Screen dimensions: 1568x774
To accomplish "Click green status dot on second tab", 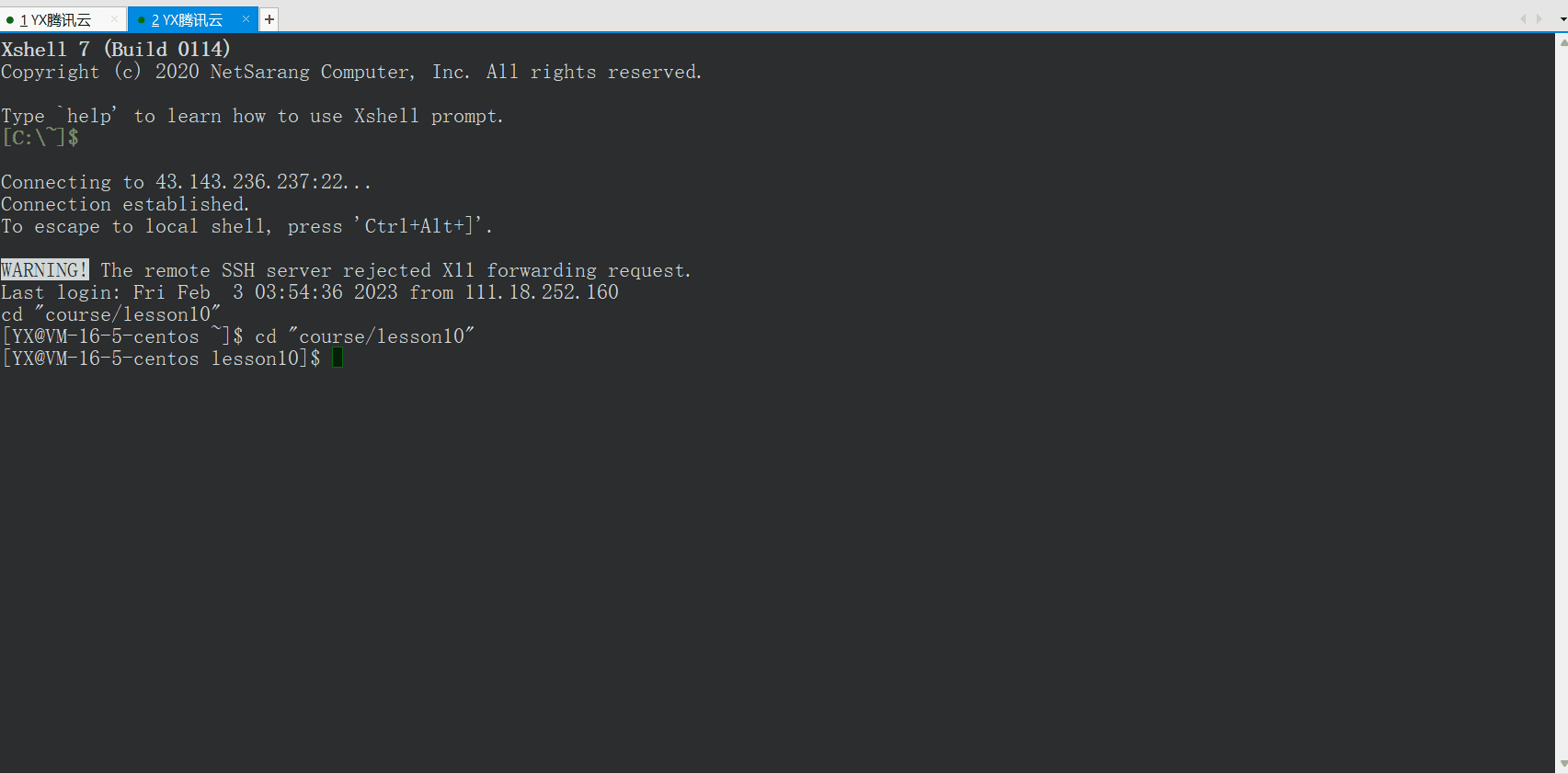I will click(x=142, y=20).
